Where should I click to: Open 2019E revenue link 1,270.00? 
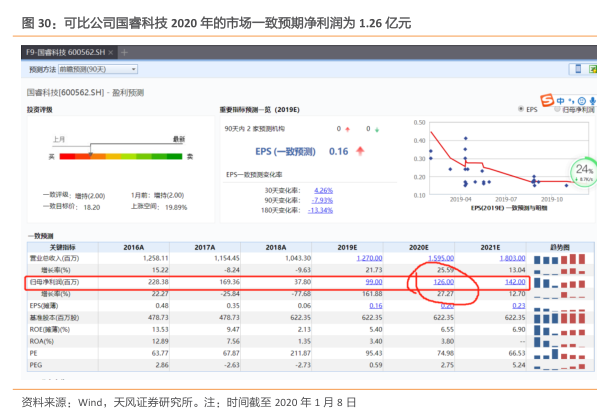tap(369, 258)
